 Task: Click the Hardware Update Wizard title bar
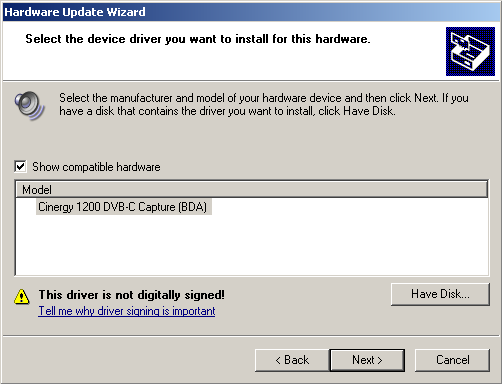click(x=251, y=12)
